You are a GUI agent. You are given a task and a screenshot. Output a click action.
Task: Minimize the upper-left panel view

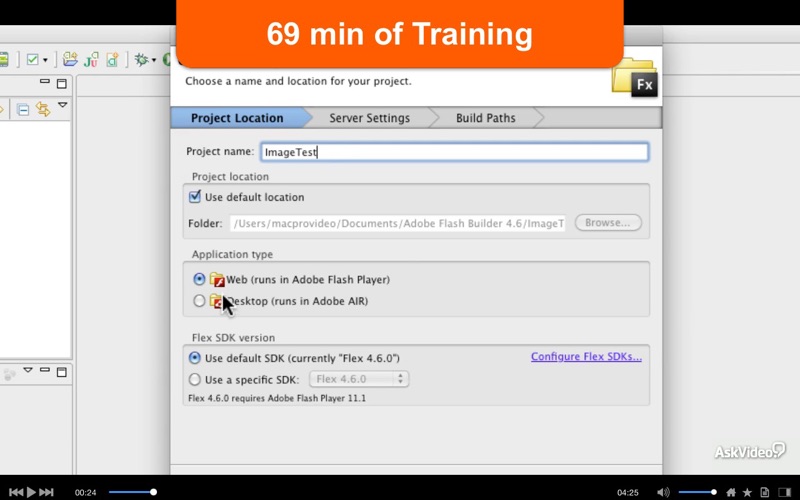tap(45, 82)
